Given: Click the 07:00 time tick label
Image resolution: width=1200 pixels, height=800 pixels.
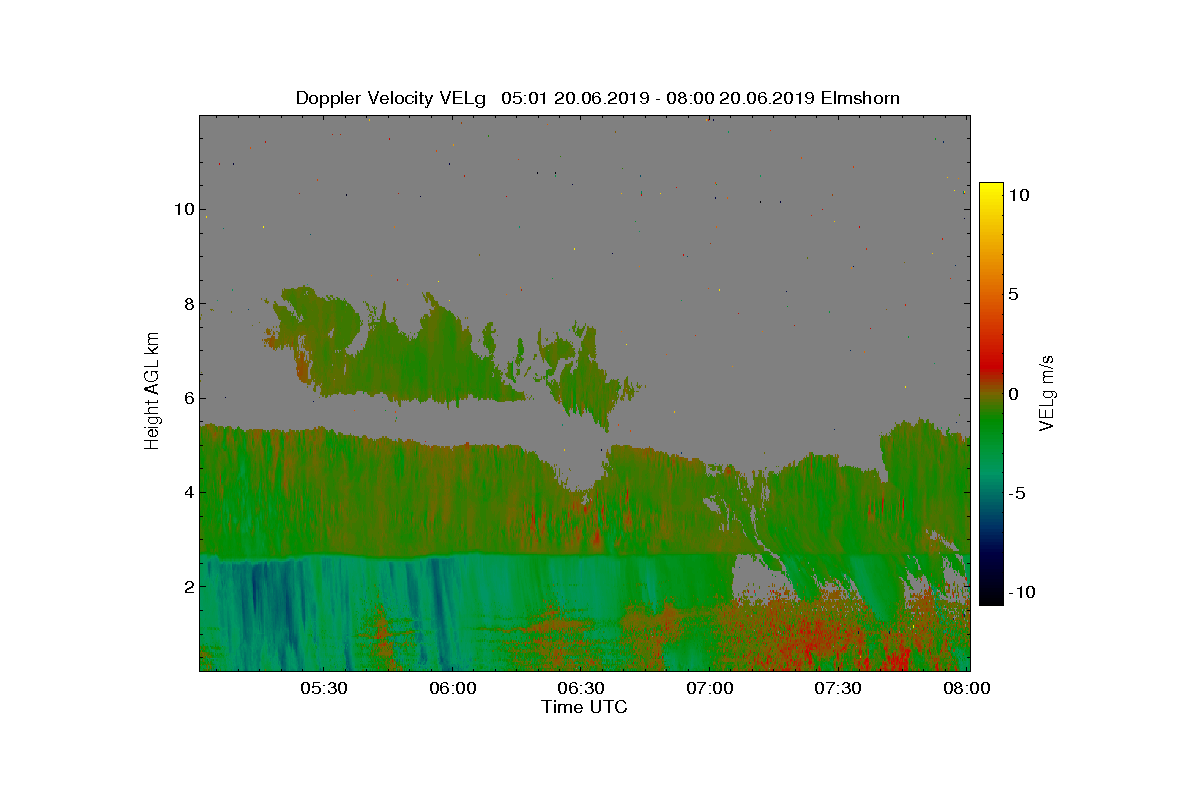Looking at the screenshot, I should point(711,688).
